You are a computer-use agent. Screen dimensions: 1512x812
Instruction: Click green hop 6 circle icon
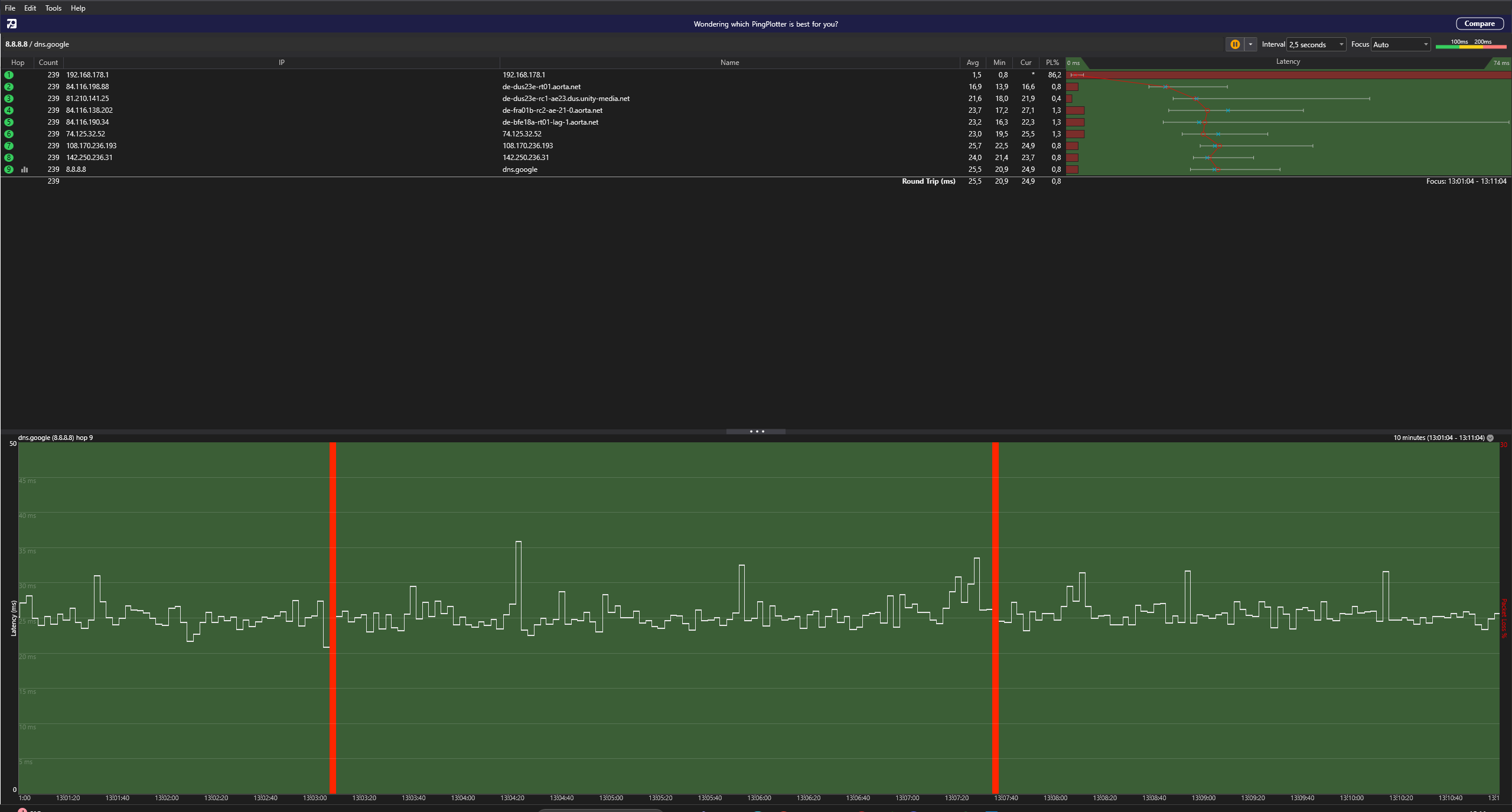tap(9, 134)
